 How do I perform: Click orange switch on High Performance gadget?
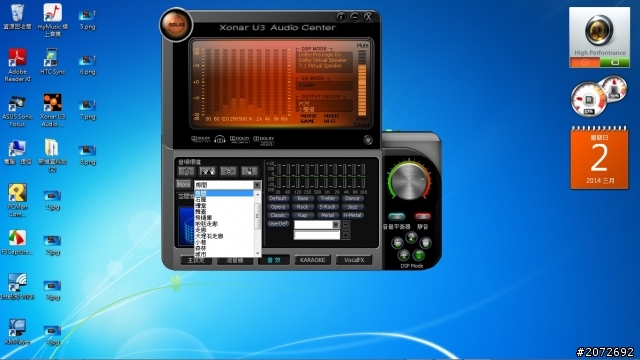tap(585, 62)
